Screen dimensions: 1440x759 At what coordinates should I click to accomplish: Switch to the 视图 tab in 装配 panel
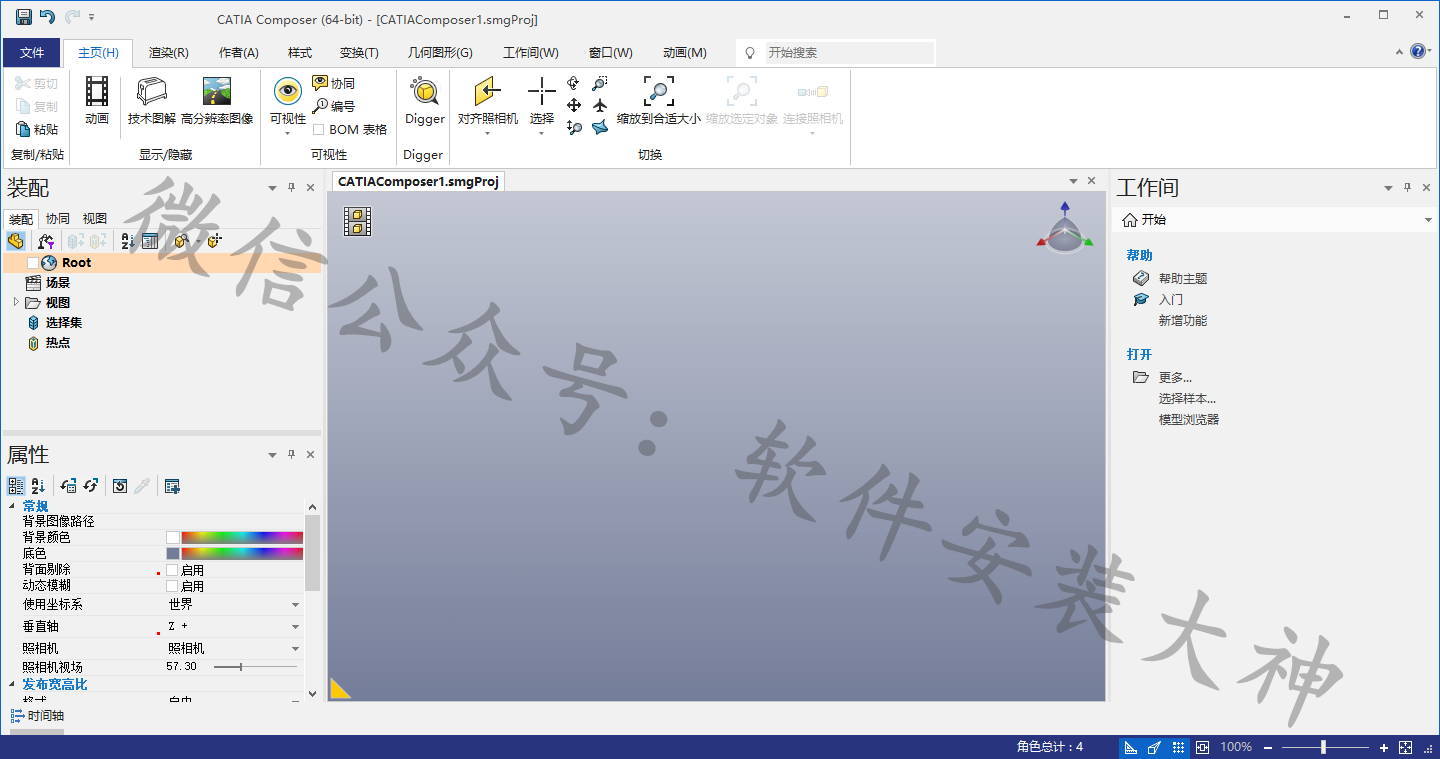click(94, 218)
